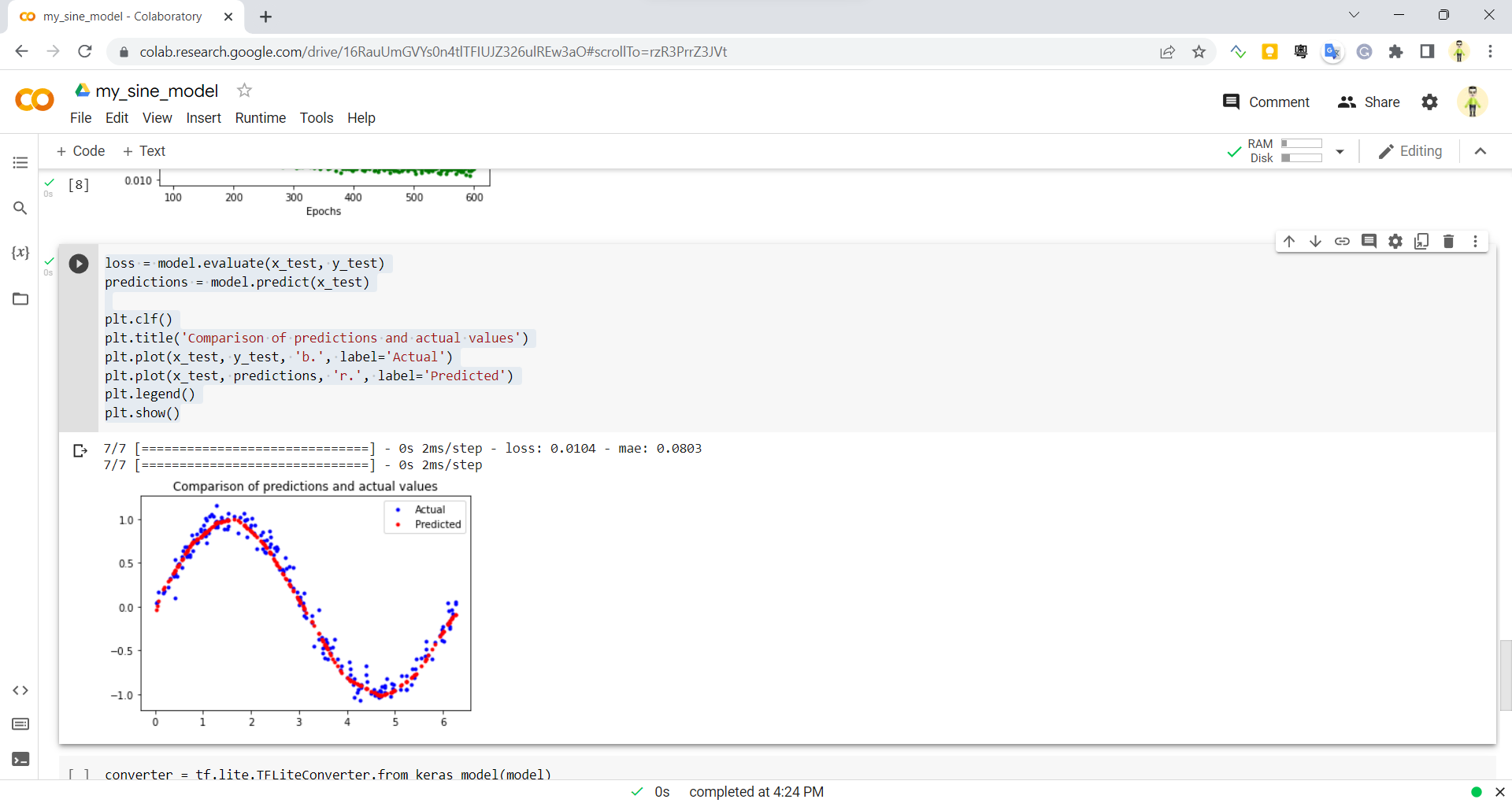Mirror cell in a tab icon
The height and width of the screenshot is (803, 1512).
tap(1421, 242)
